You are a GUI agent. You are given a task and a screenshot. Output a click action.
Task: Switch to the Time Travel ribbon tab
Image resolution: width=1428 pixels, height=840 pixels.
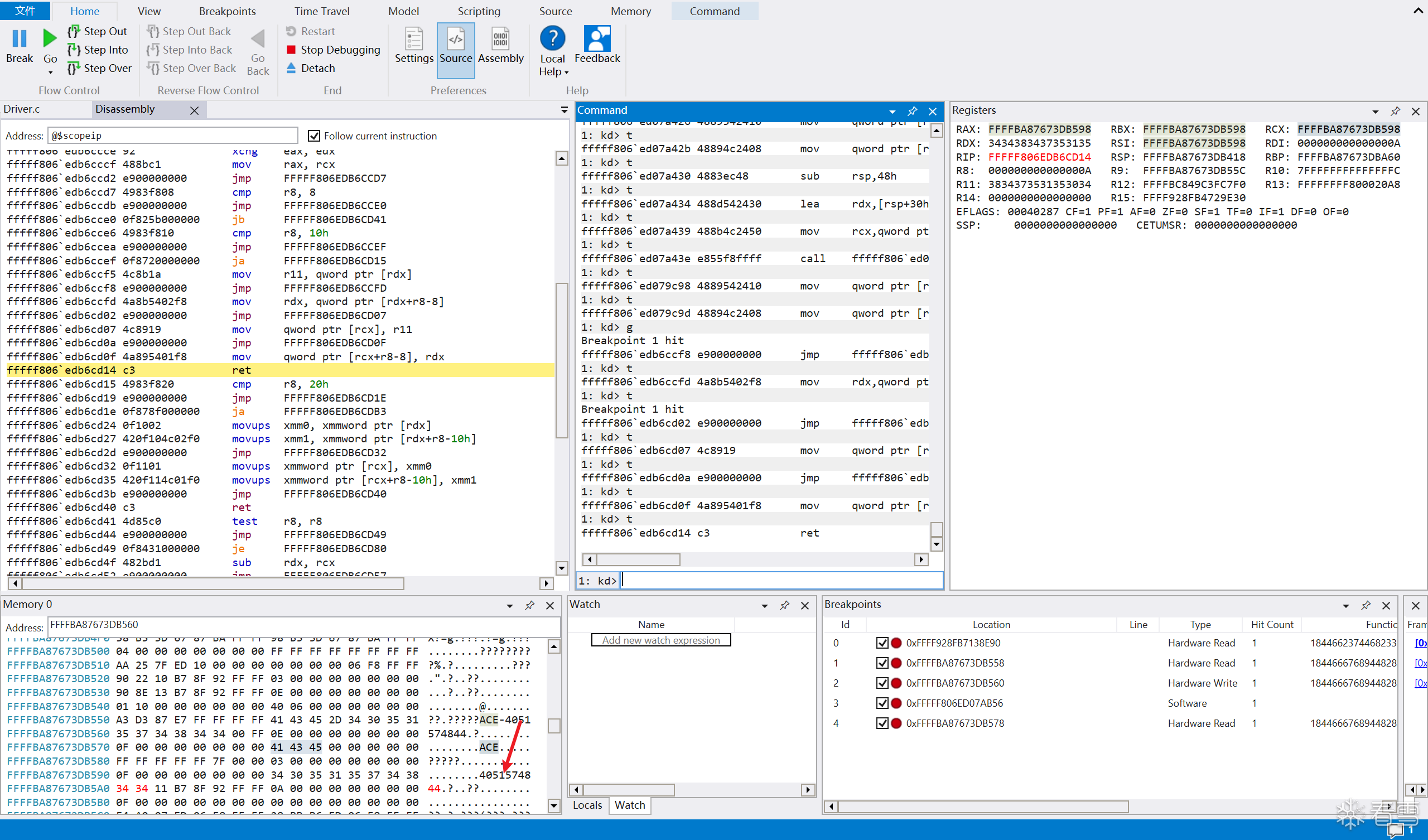pyautogui.click(x=322, y=11)
